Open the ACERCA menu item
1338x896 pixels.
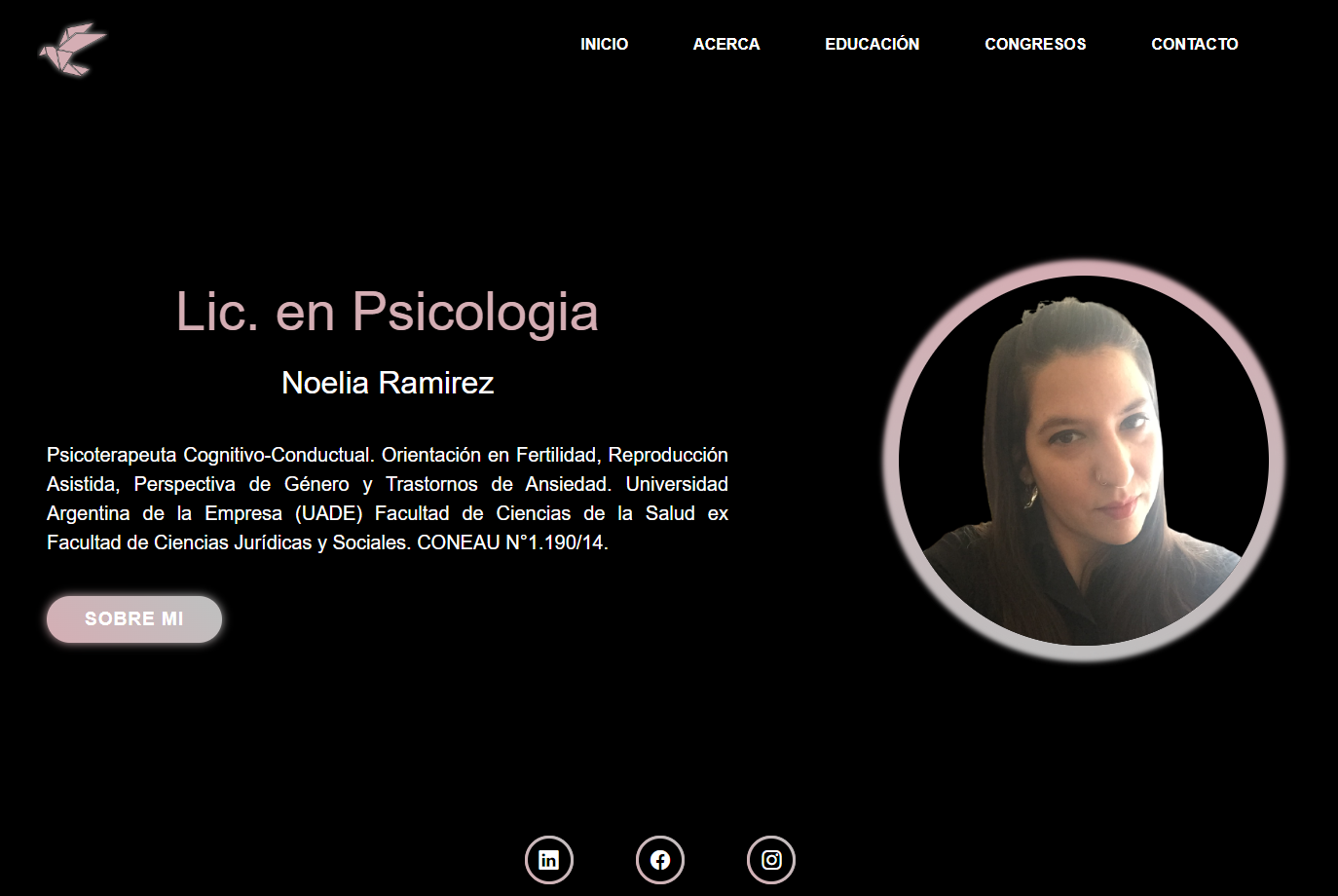[x=726, y=44]
